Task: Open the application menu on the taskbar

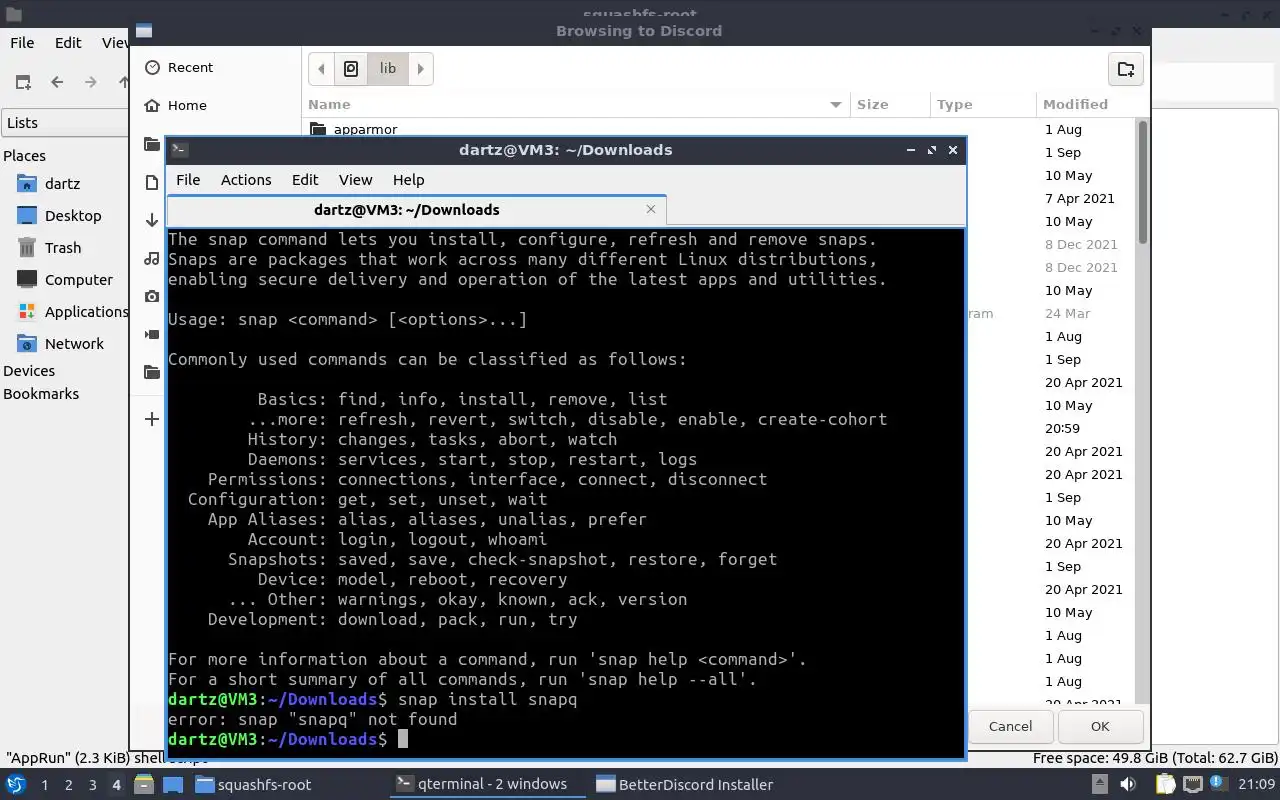Action: [x=15, y=785]
